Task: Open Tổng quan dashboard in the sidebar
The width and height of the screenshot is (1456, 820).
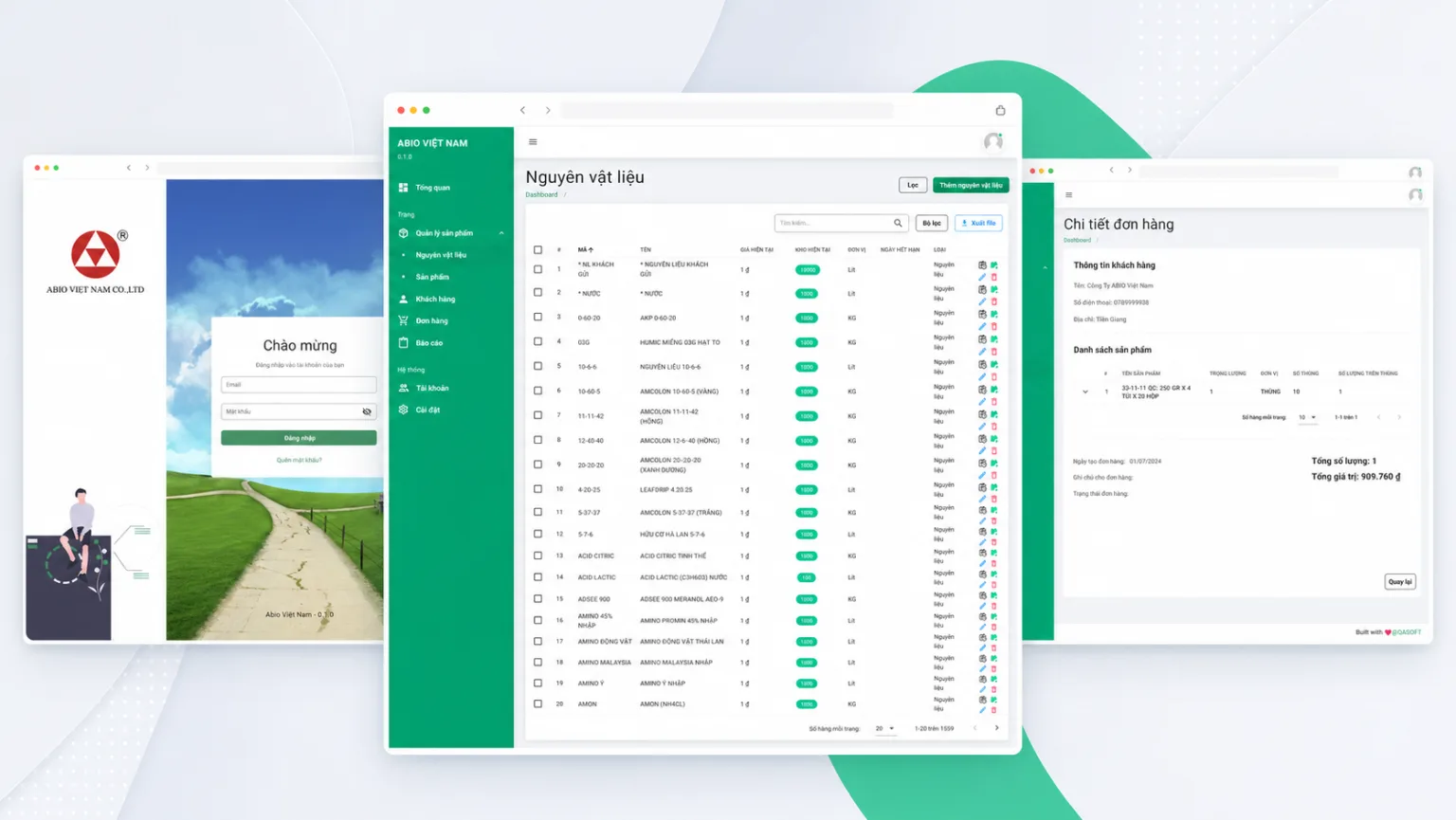Action: 425,188
